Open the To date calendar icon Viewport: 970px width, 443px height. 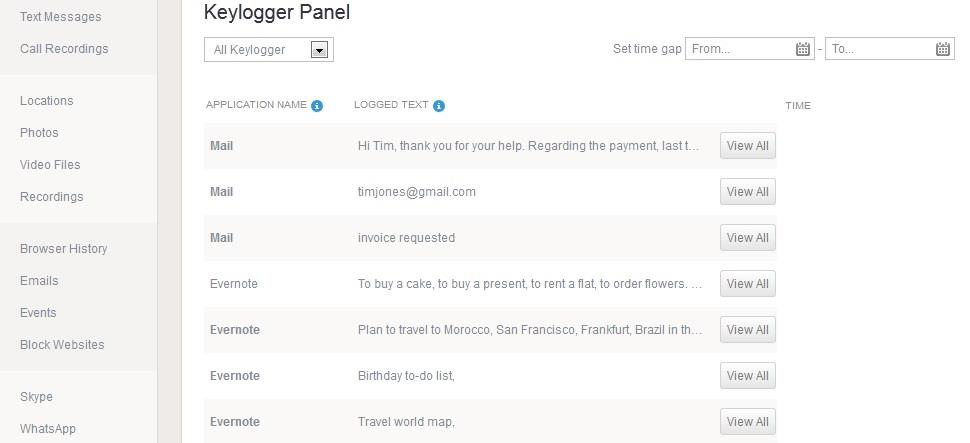(942, 49)
